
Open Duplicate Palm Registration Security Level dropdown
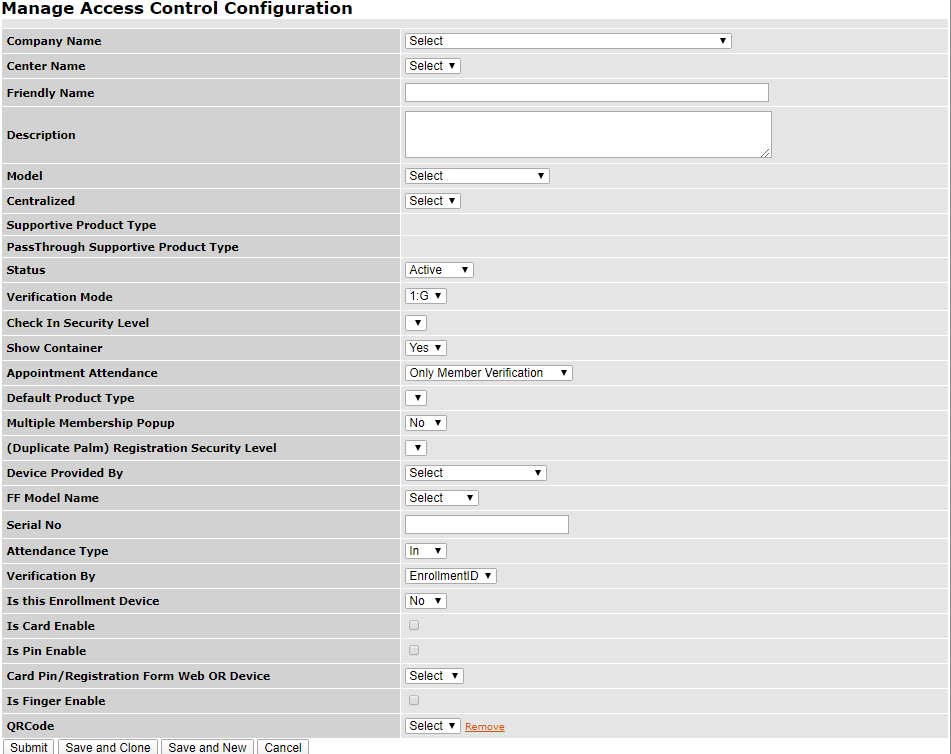tap(416, 448)
